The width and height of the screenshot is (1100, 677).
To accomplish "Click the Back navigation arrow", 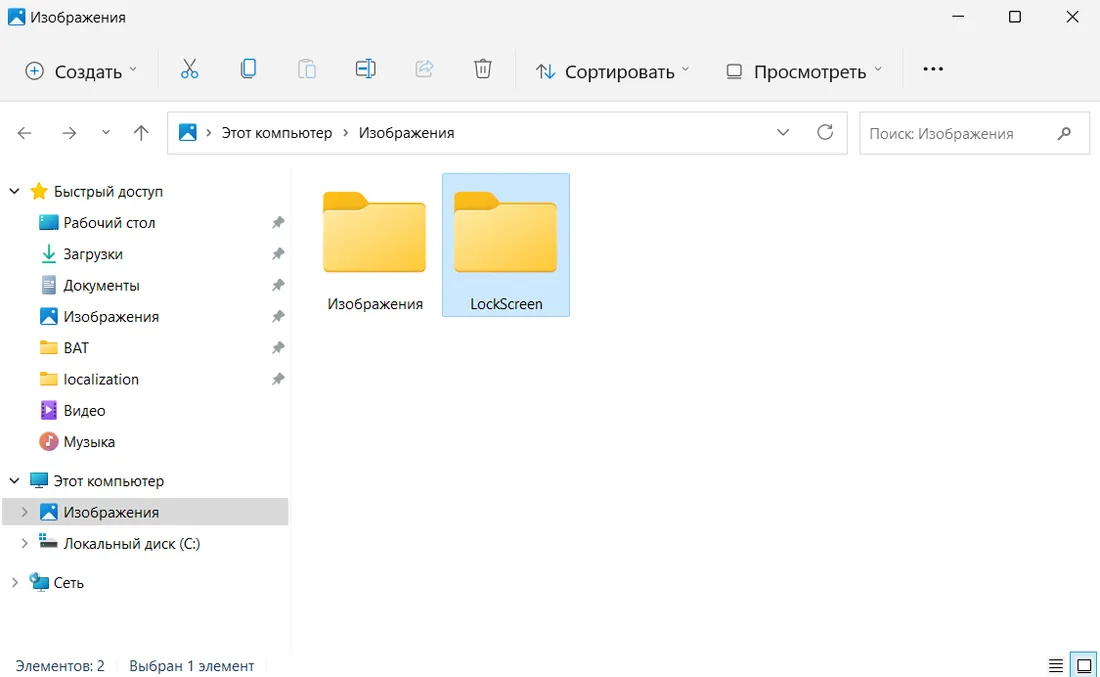I will tap(25, 133).
